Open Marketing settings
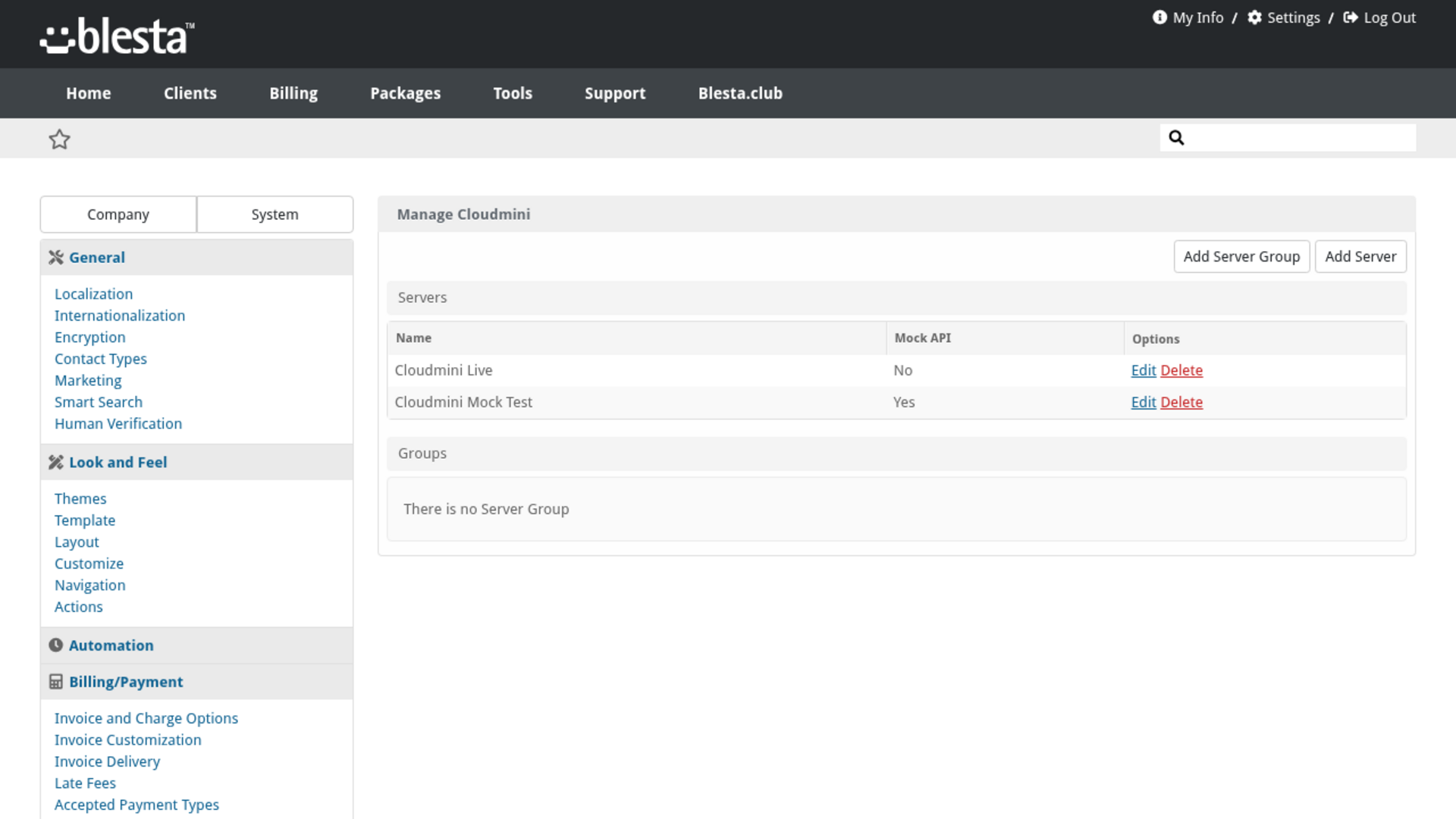This screenshot has height=819, width=1456. point(88,381)
